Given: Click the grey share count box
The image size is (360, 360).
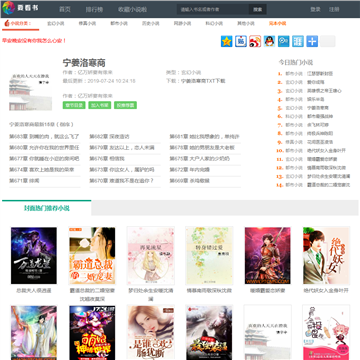Looking at the screenshot, I should click(x=328, y=41).
